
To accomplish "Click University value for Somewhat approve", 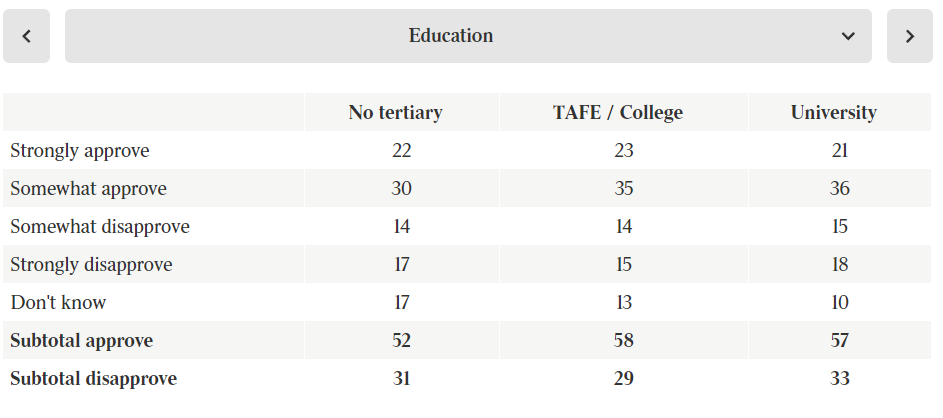I will coord(839,189).
